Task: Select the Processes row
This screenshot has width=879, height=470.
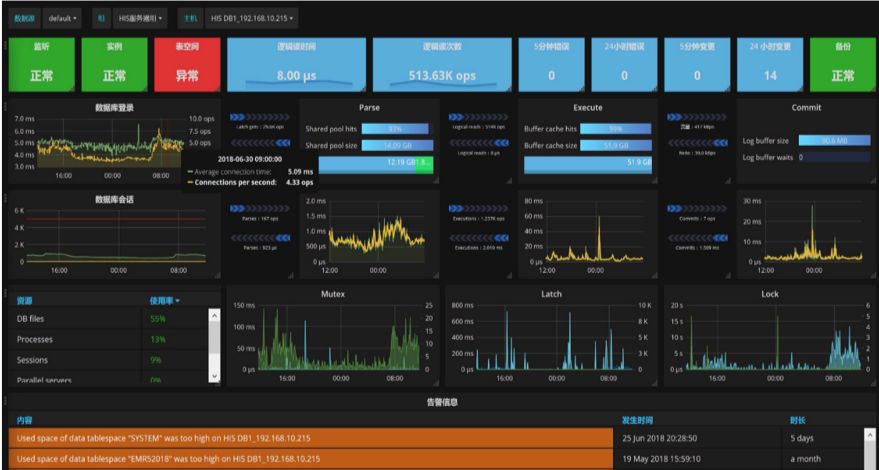Action: click(108, 339)
